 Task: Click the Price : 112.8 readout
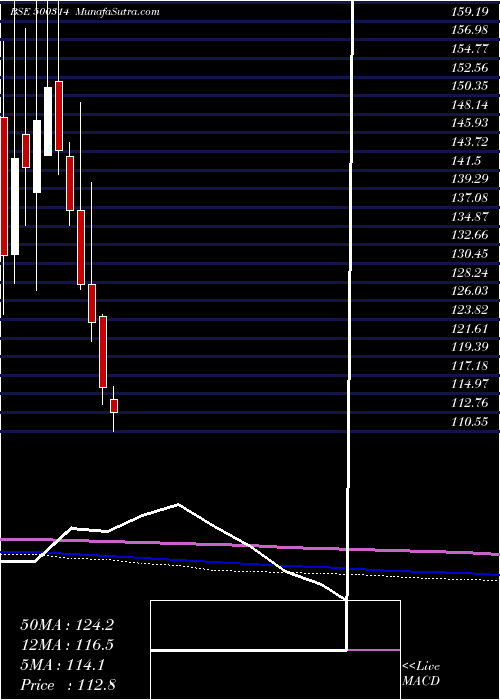(x=68, y=685)
